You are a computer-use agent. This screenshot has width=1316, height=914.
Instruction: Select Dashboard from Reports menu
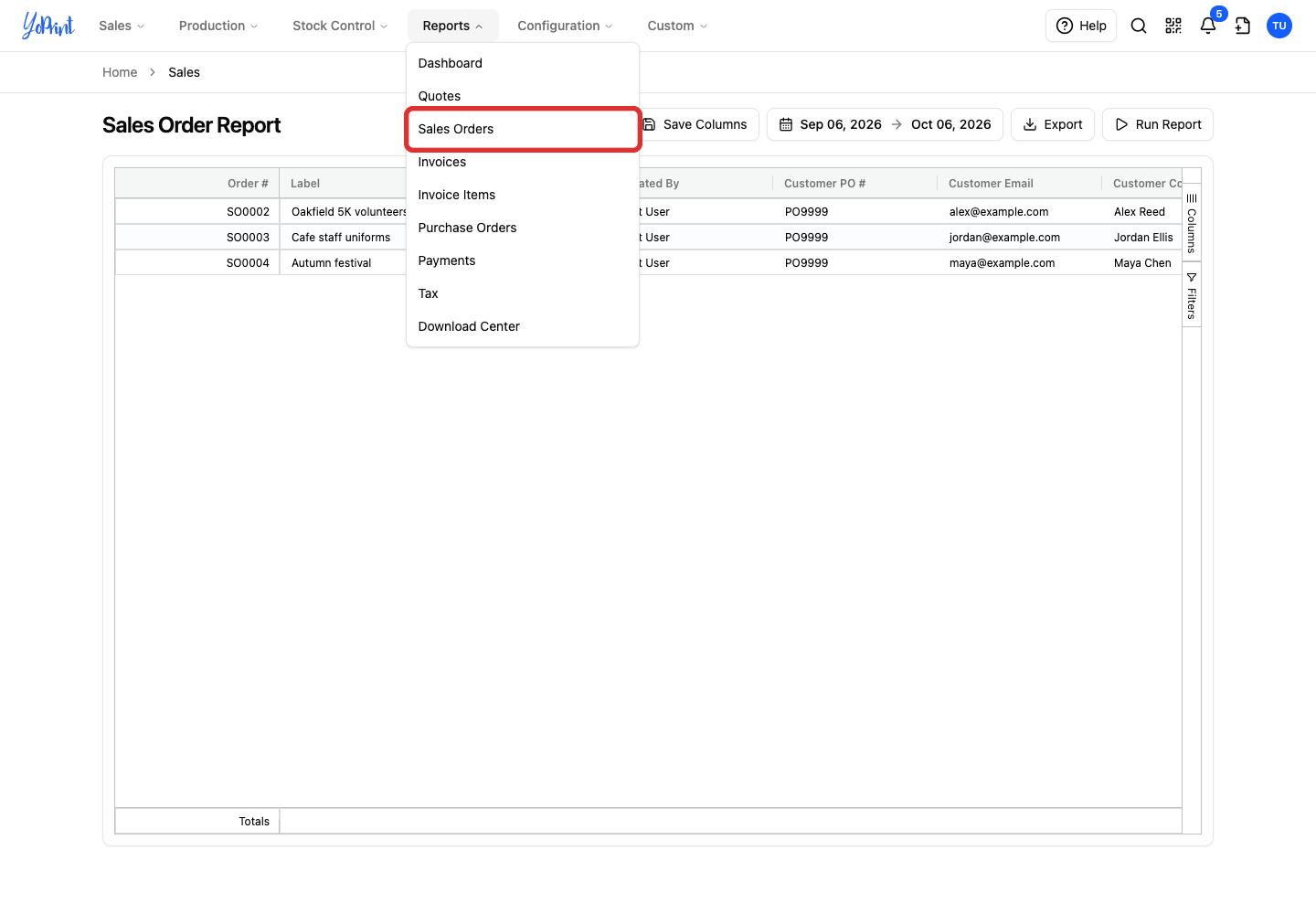point(523,63)
